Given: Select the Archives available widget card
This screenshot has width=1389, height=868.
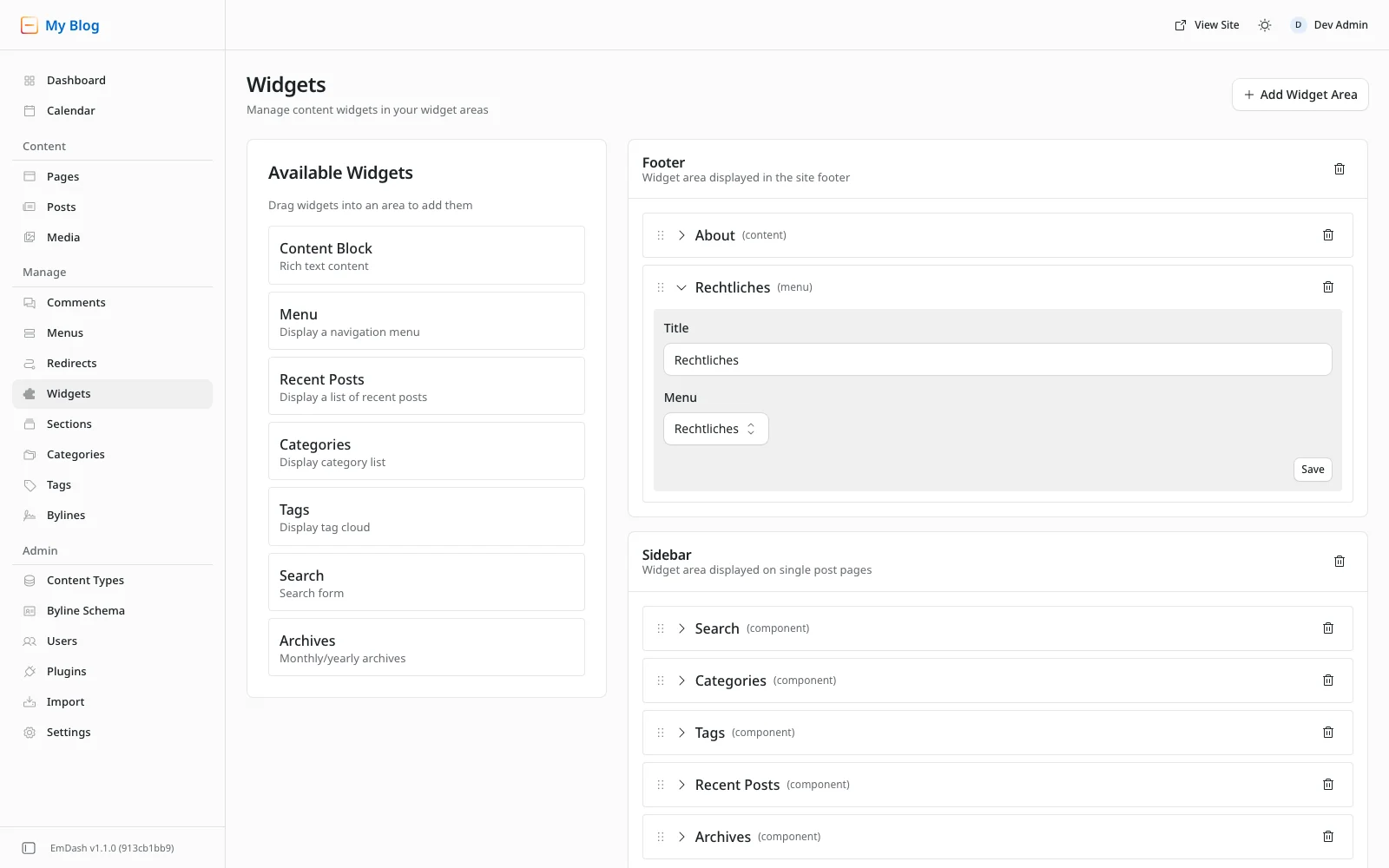Looking at the screenshot, I should click(x=426, y=648).
